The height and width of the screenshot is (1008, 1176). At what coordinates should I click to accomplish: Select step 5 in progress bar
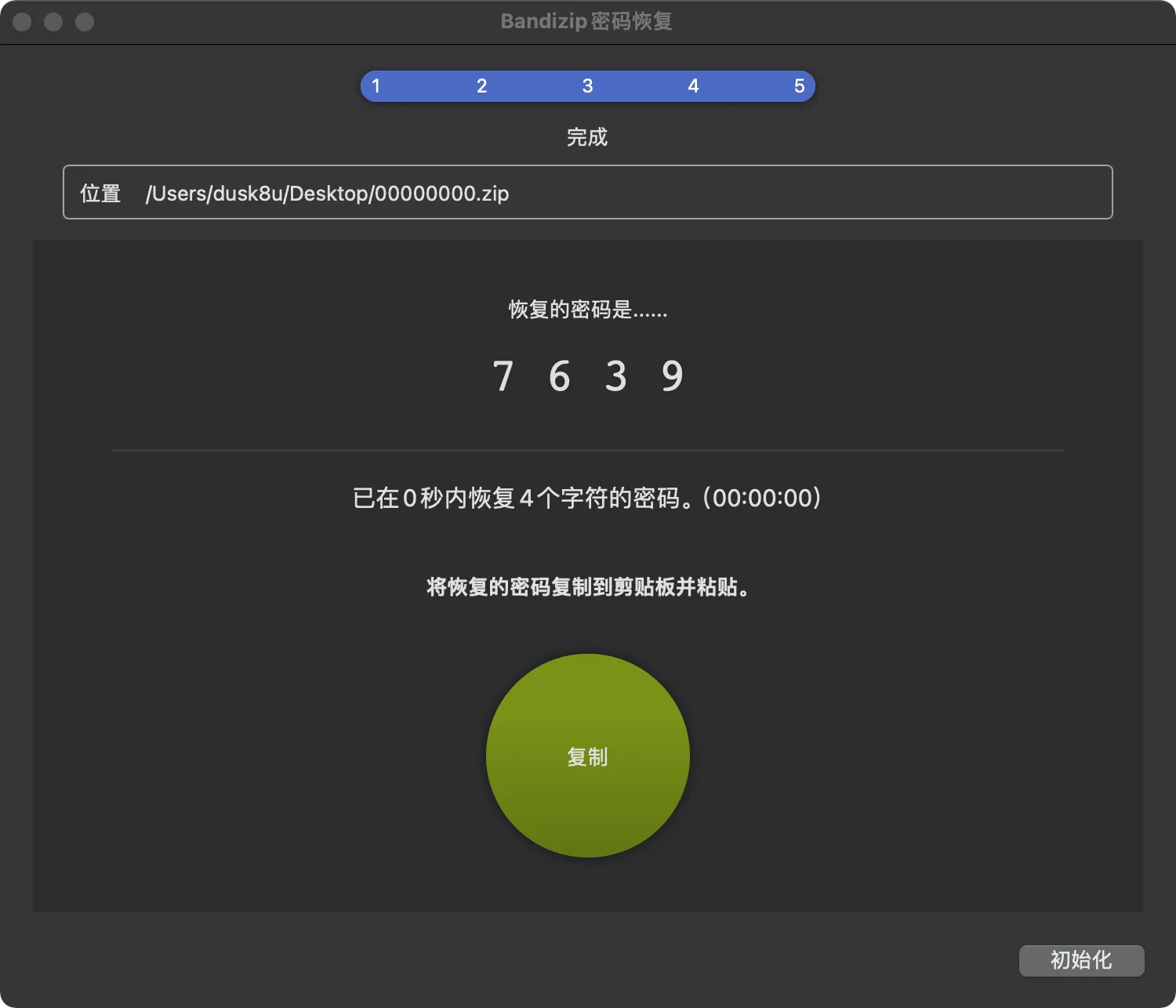(x=799, y=86)
